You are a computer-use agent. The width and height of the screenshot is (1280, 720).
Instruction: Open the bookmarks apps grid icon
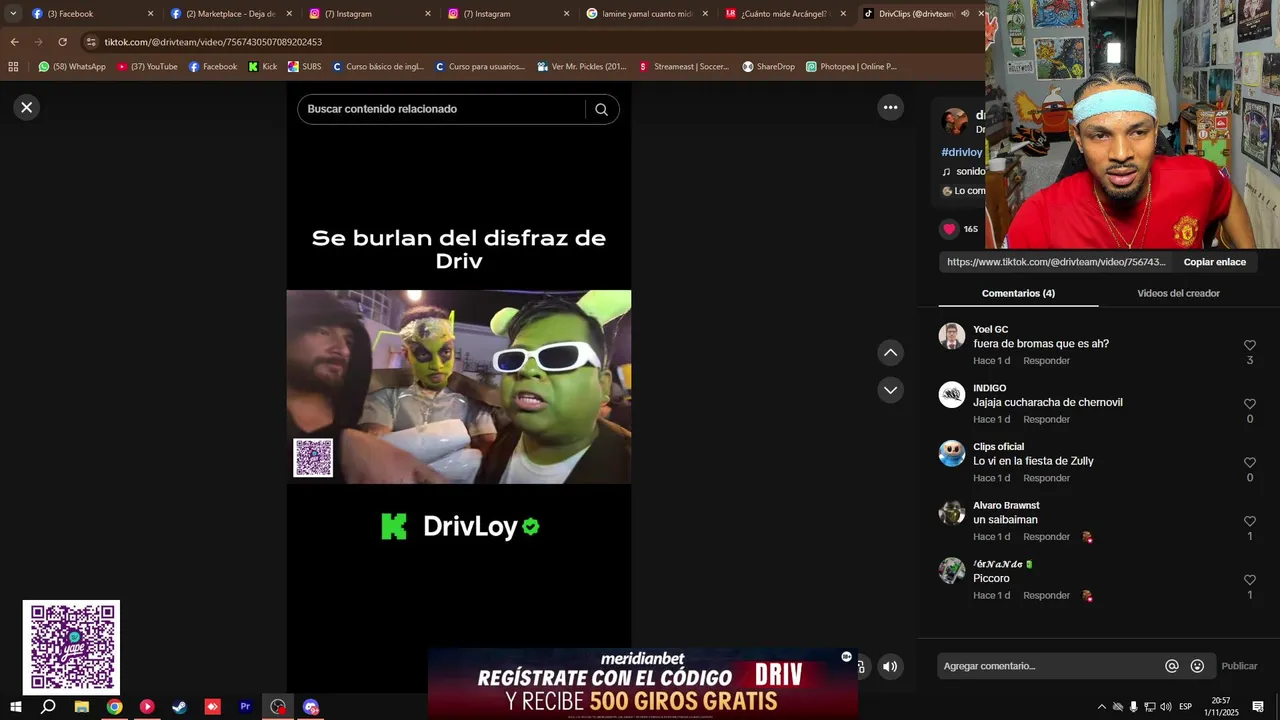[13, 67]
